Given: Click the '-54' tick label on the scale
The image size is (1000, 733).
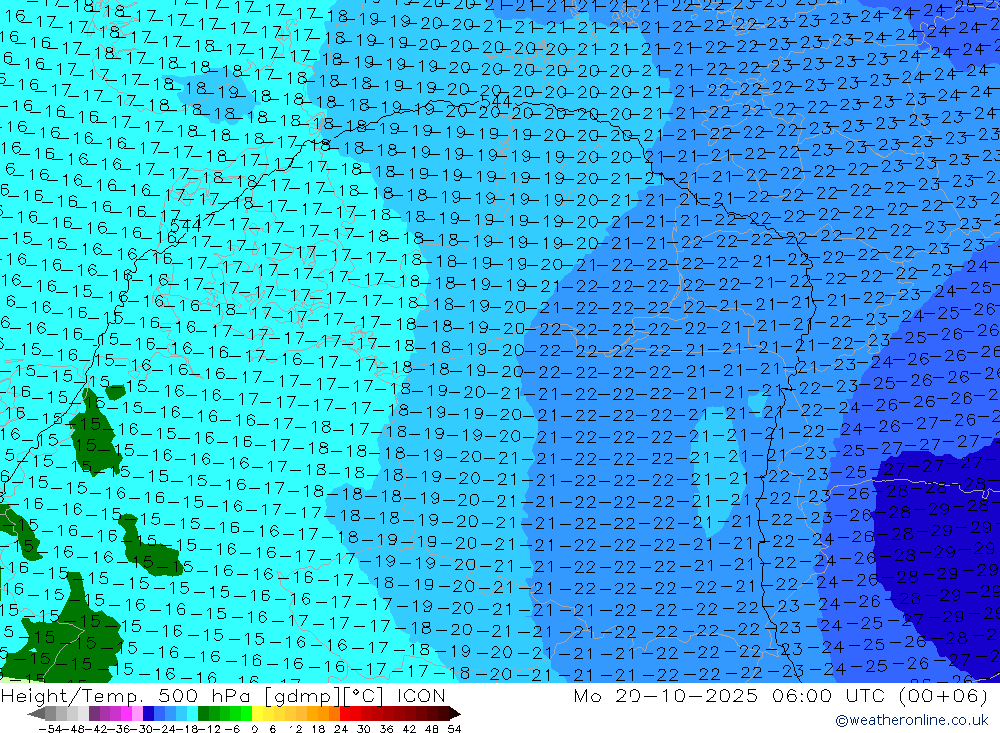Looking at the screenshot, I should pos(50,729).
